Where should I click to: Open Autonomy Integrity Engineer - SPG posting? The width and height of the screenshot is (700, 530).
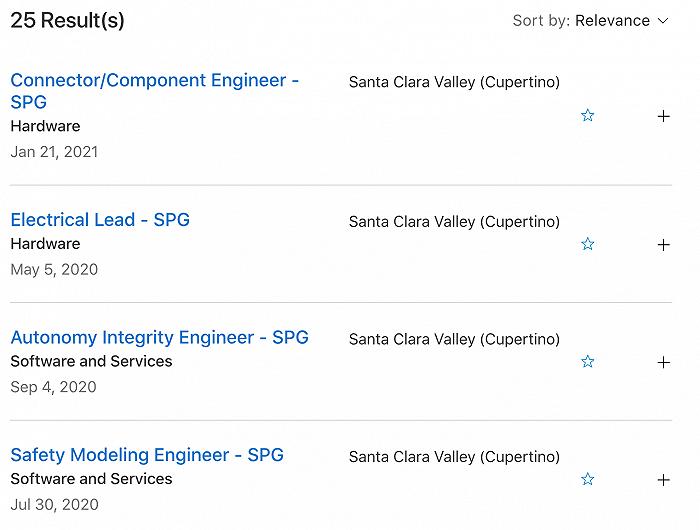tap(159, 338)
